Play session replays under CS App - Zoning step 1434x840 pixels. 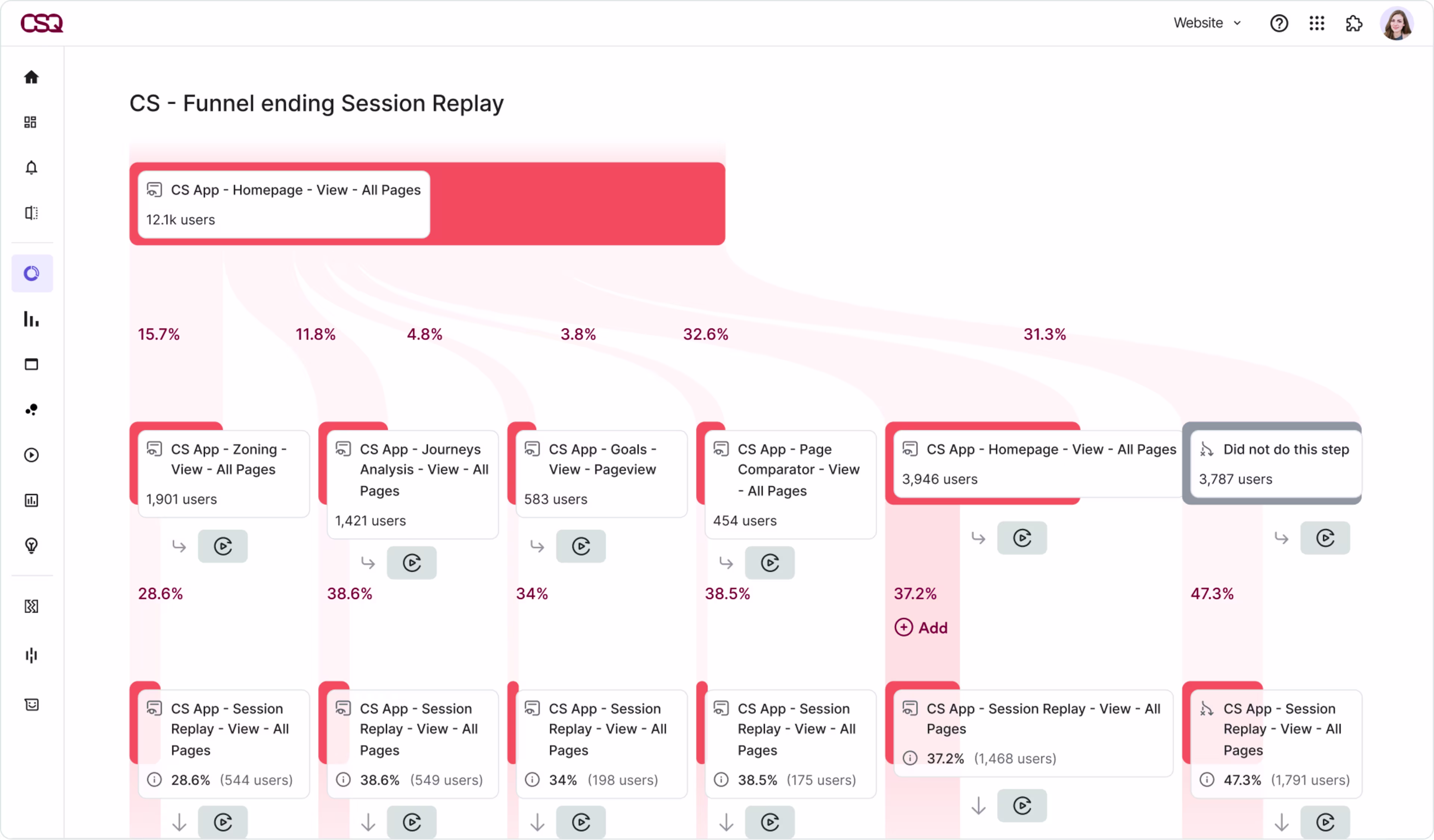point(223,546)
